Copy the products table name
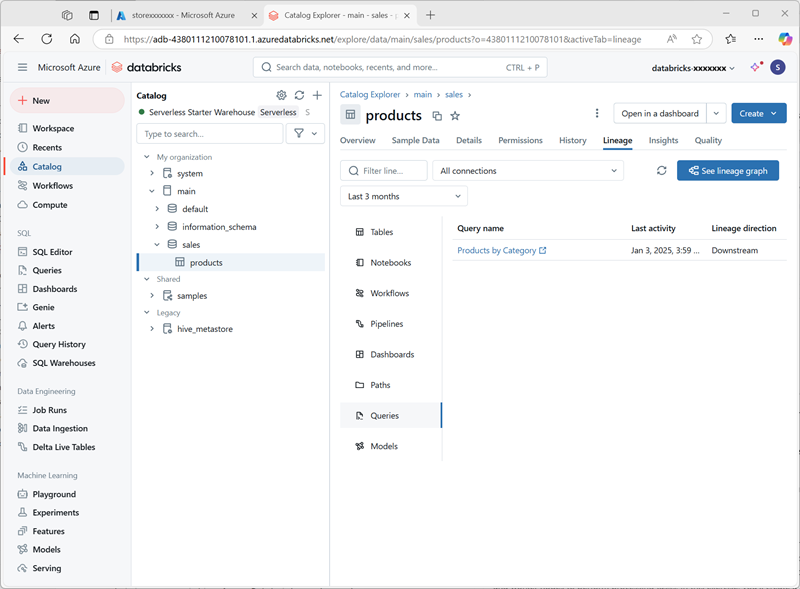The height and width of the screenshot is (589, 800). [x=437, y=116]
